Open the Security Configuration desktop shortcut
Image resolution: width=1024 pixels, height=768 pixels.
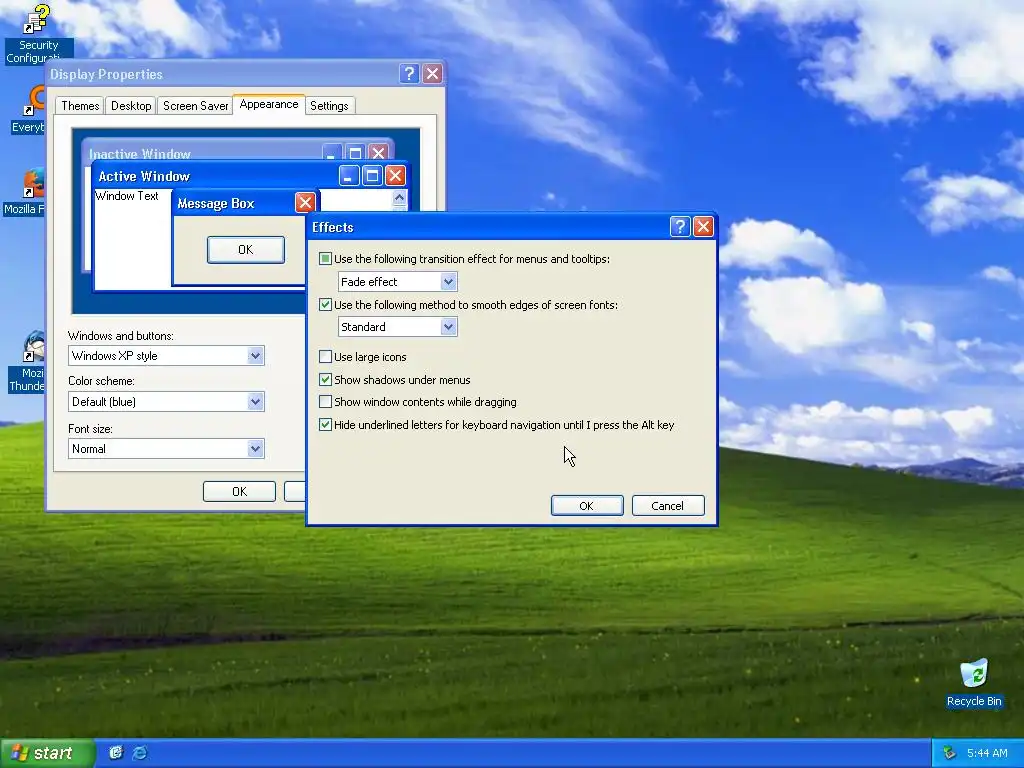(x=38, y=34)
